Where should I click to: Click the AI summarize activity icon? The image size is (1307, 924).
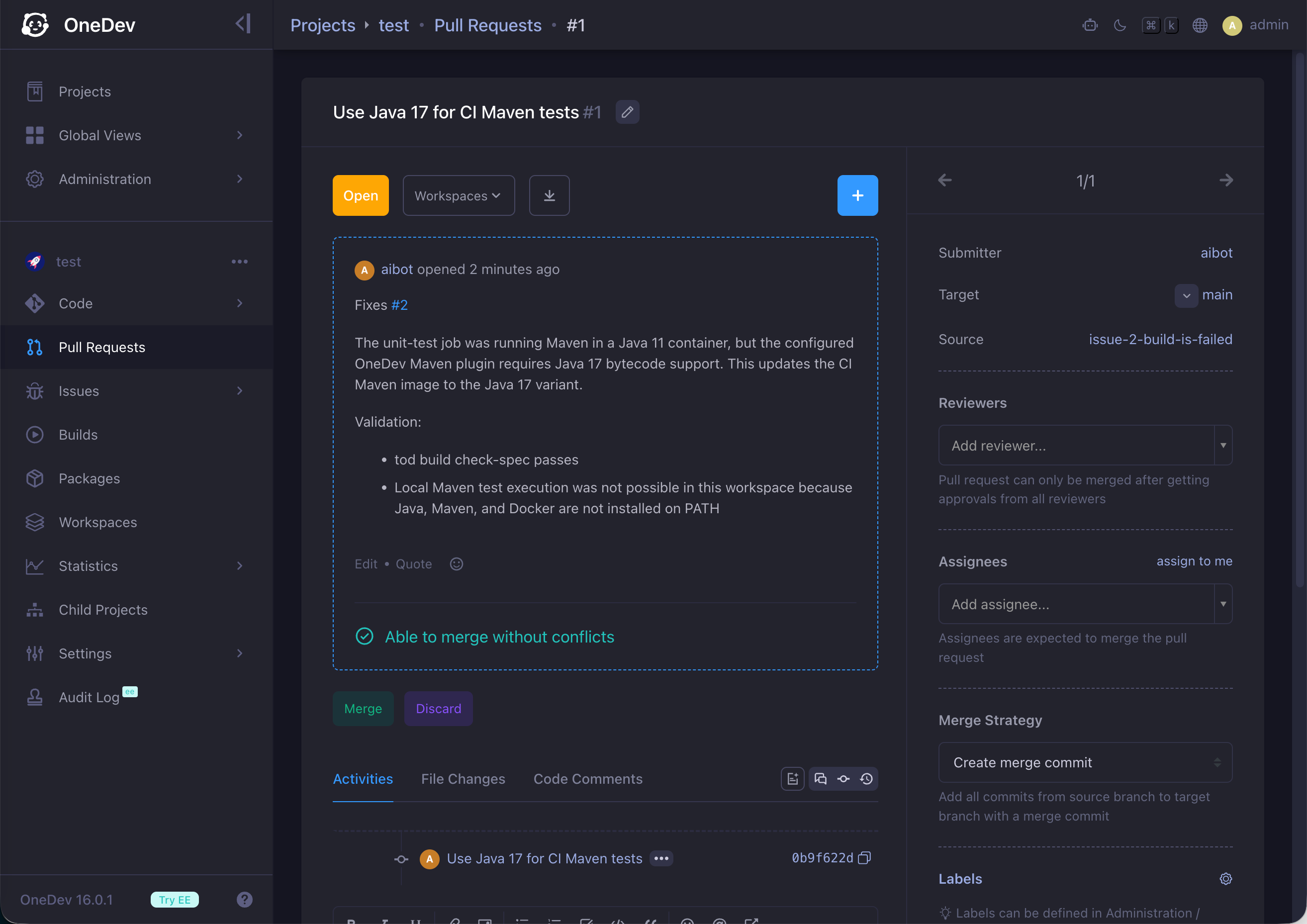(x=792, y=779)
